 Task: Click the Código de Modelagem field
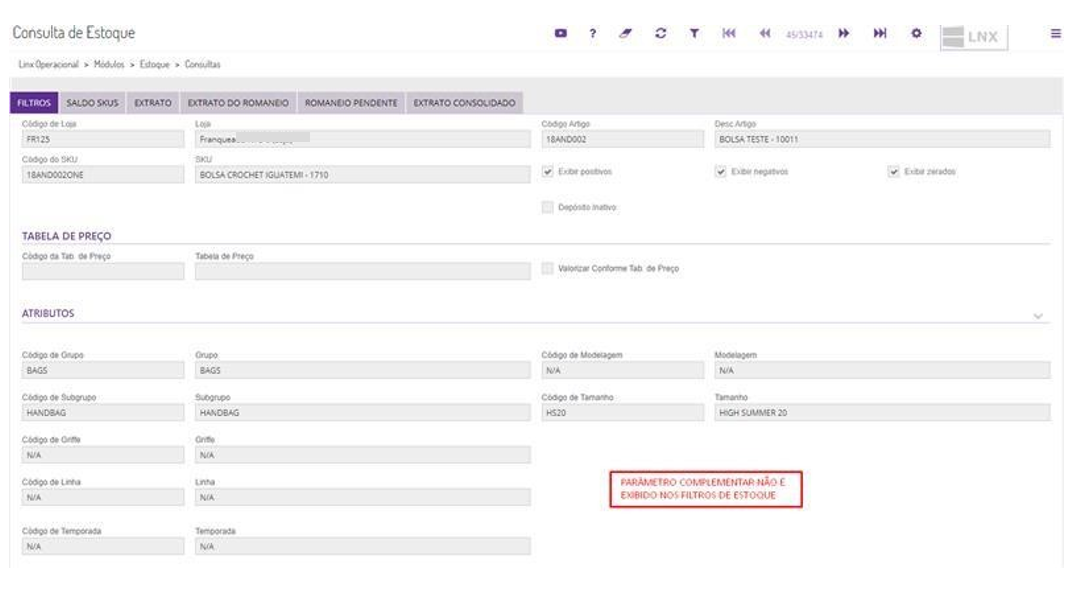622,370
